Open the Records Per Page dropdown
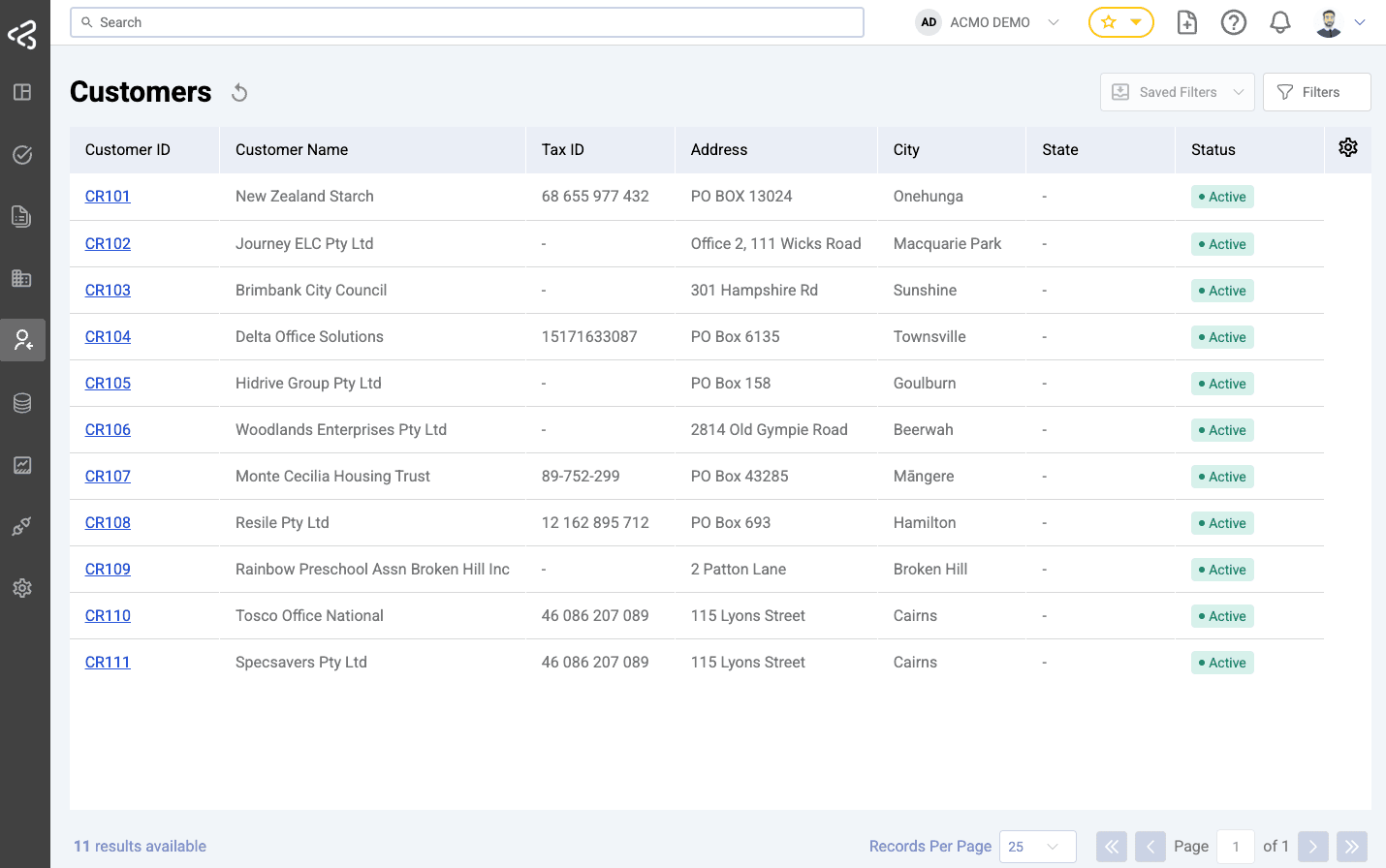The image size is (1386, 868). (x=1038, y=847)
